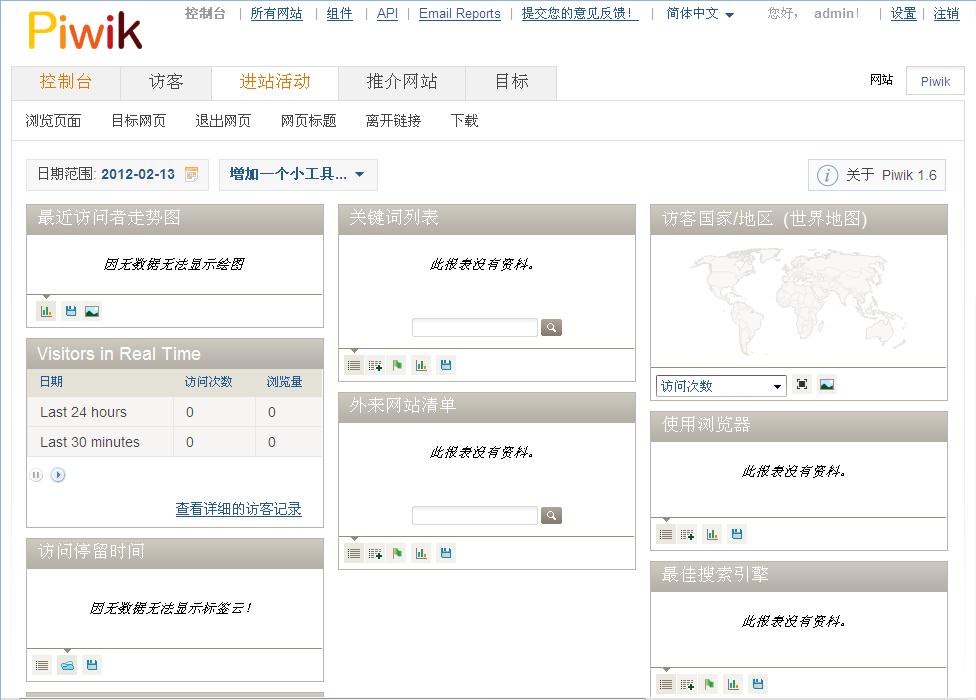
Task: Open the 设置 link
Action: tap(903, 13)
